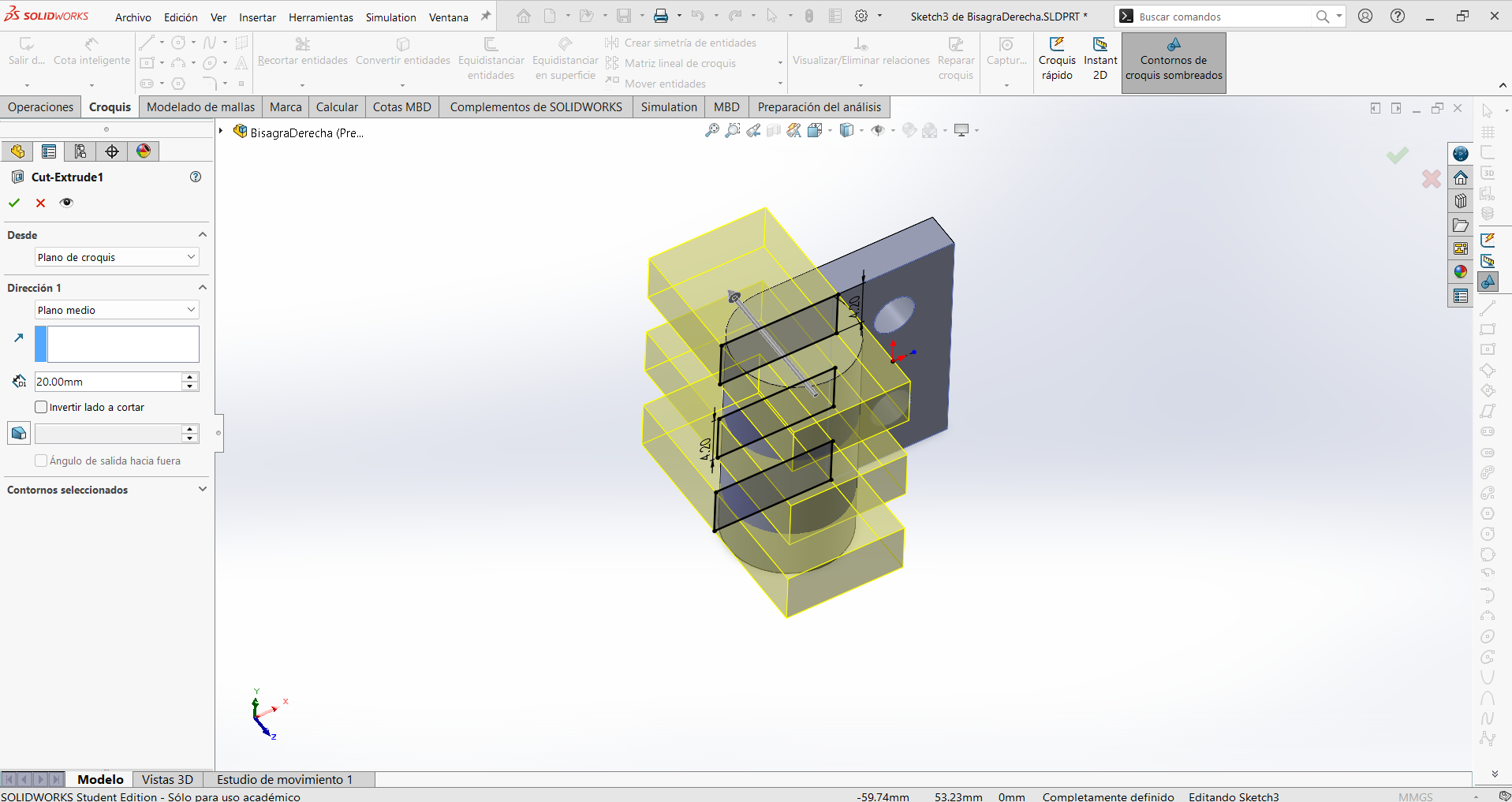Increase depth value with spinner up arrow
Image resolution: width=1512 pixels, height=802 pixels.
[190, 377]
